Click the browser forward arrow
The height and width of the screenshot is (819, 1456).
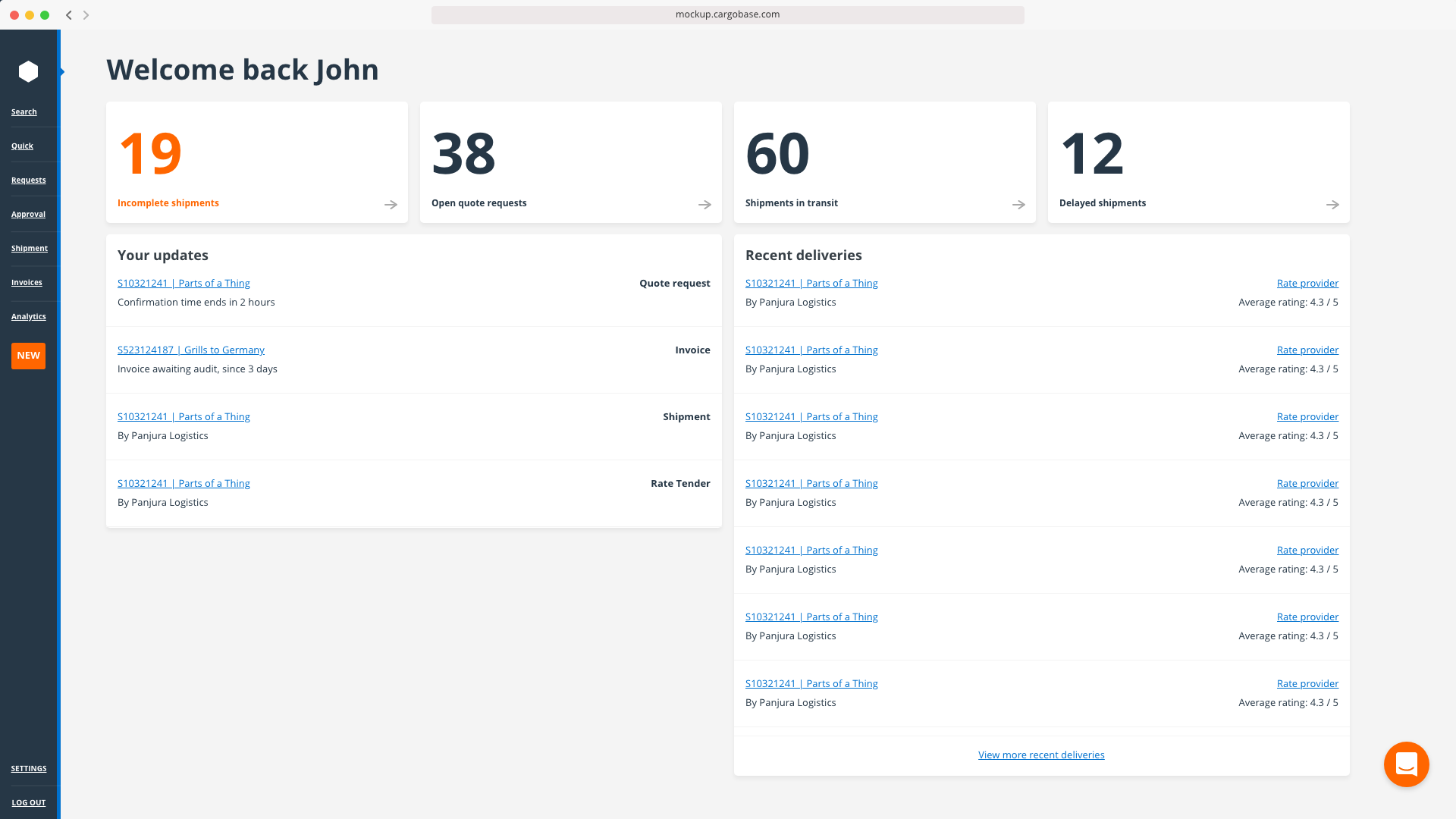[x=86, y=14]
